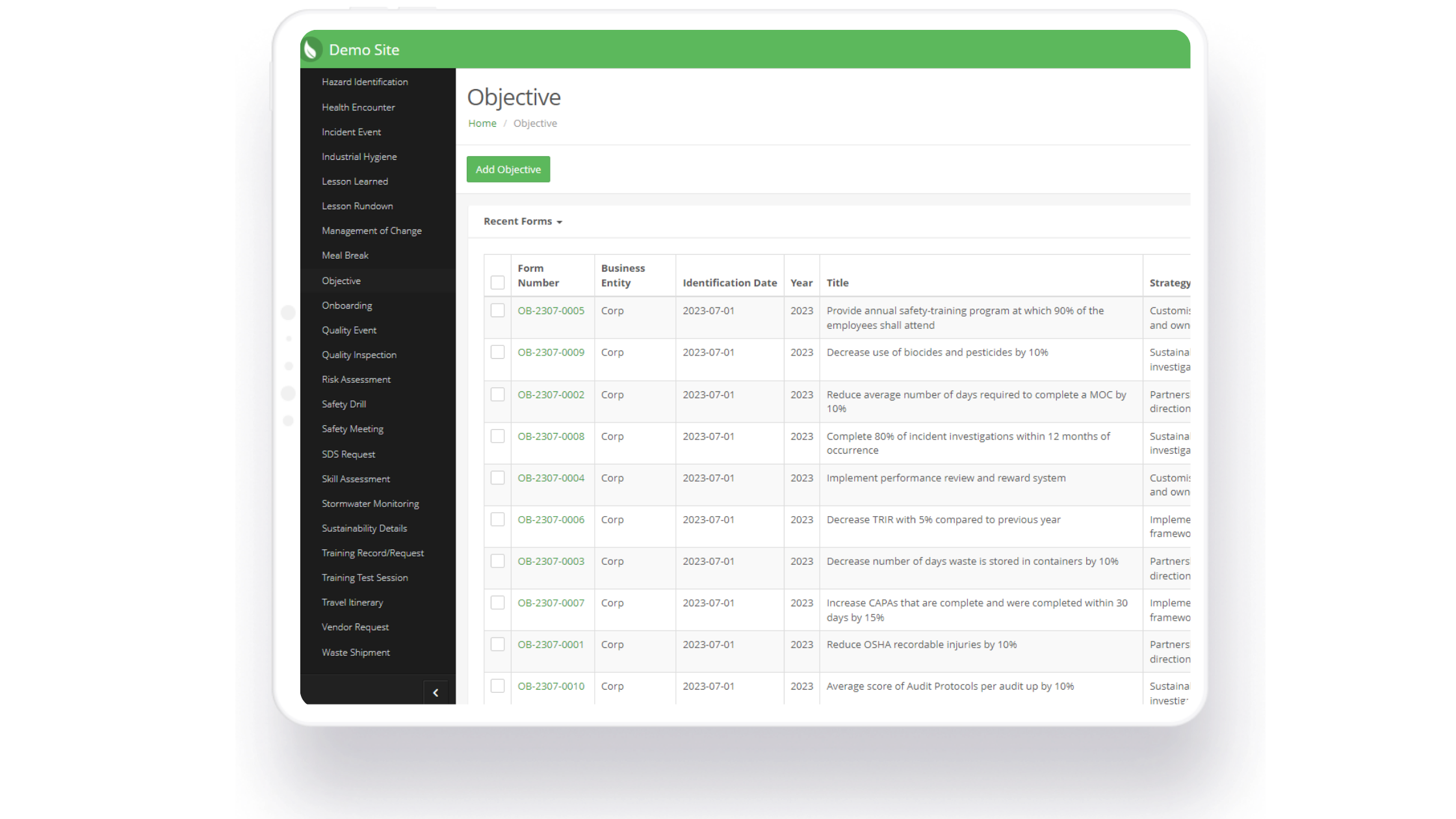Select the highlighted Objective sidebar item
The width and height of the screenshot is (1456, 819).
tap(341, 280)
